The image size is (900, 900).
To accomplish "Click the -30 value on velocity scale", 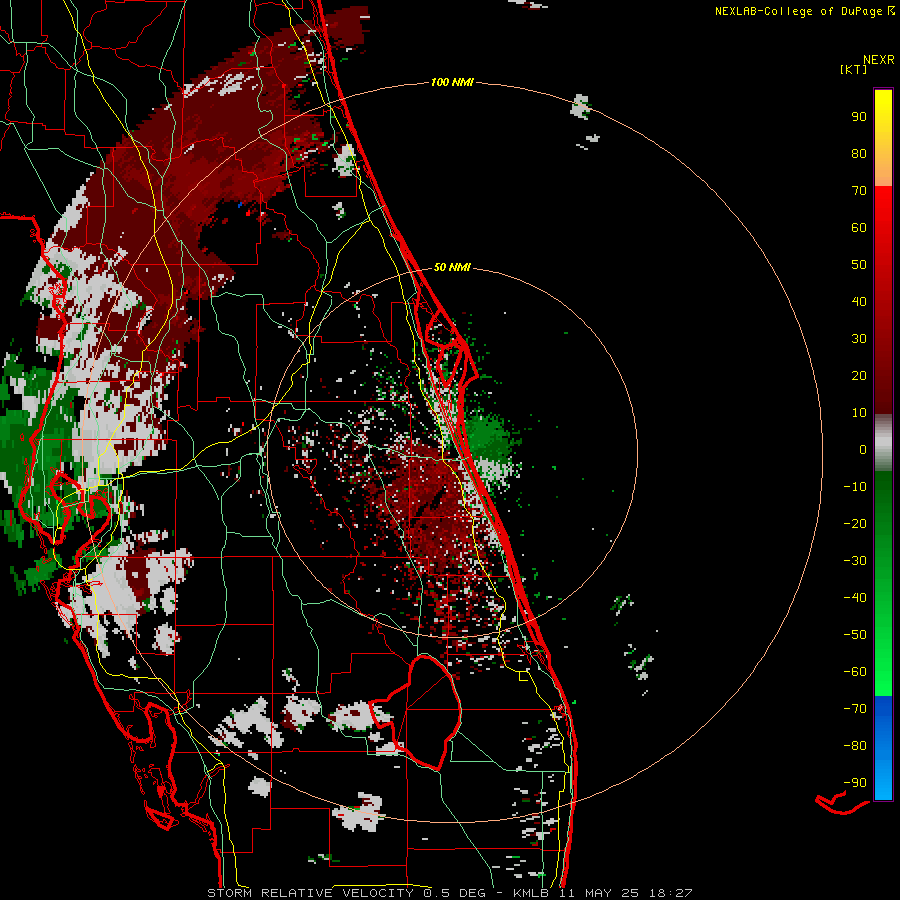I will [x=855, y=561].
